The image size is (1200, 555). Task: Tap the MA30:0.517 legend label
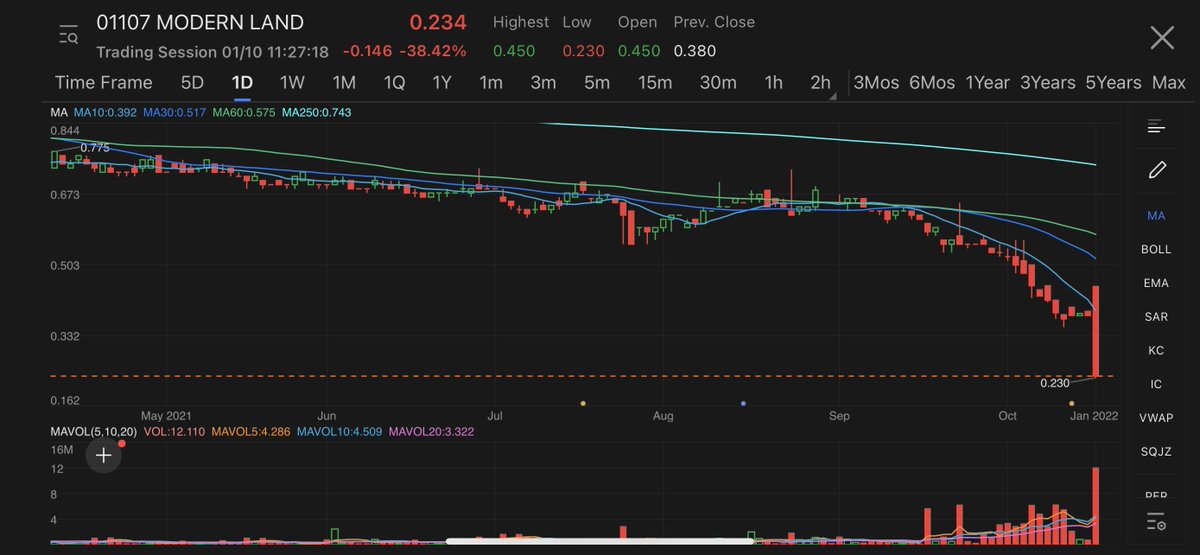tap(174, 112)
